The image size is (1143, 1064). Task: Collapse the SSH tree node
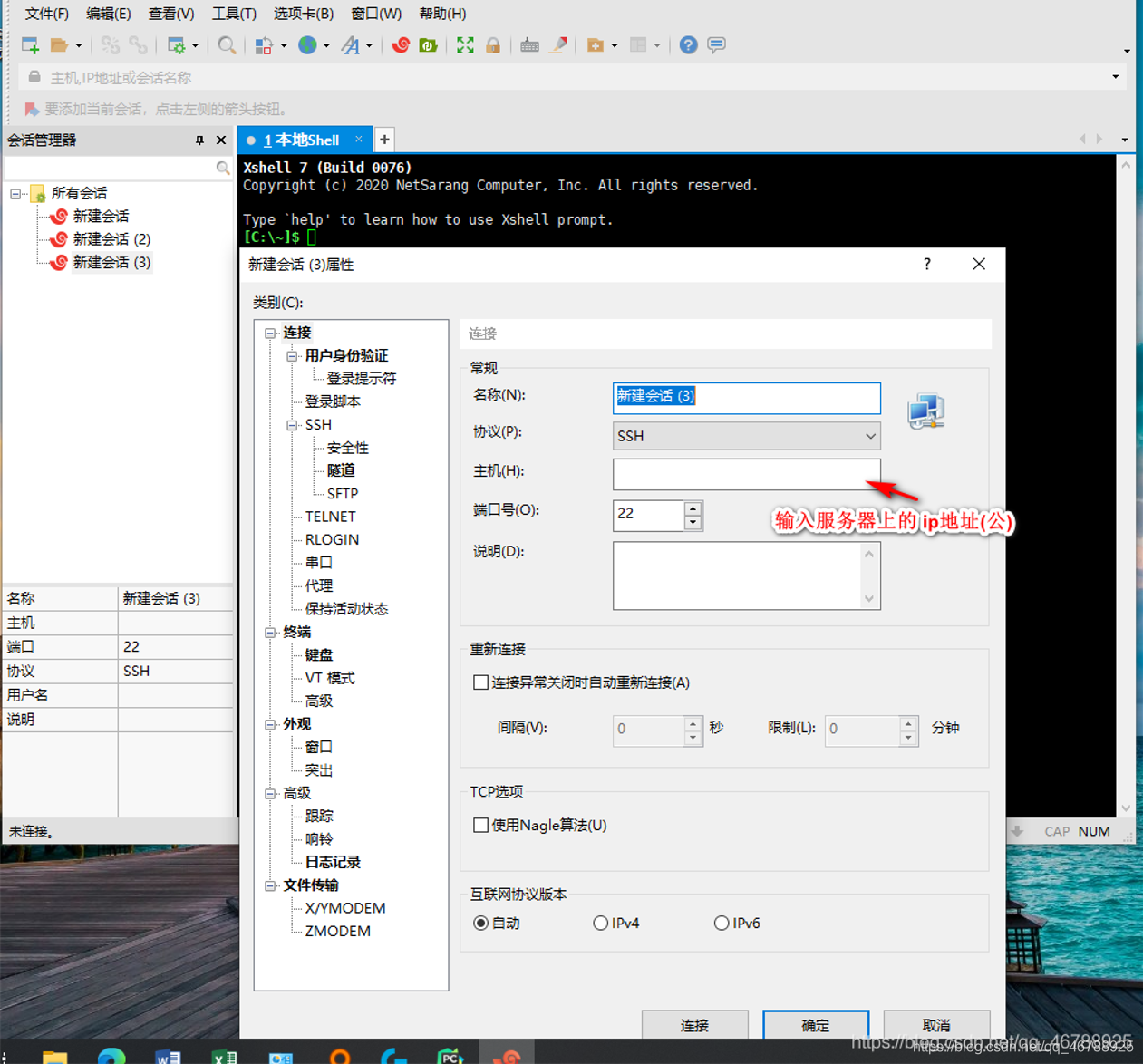pos(292,424)
